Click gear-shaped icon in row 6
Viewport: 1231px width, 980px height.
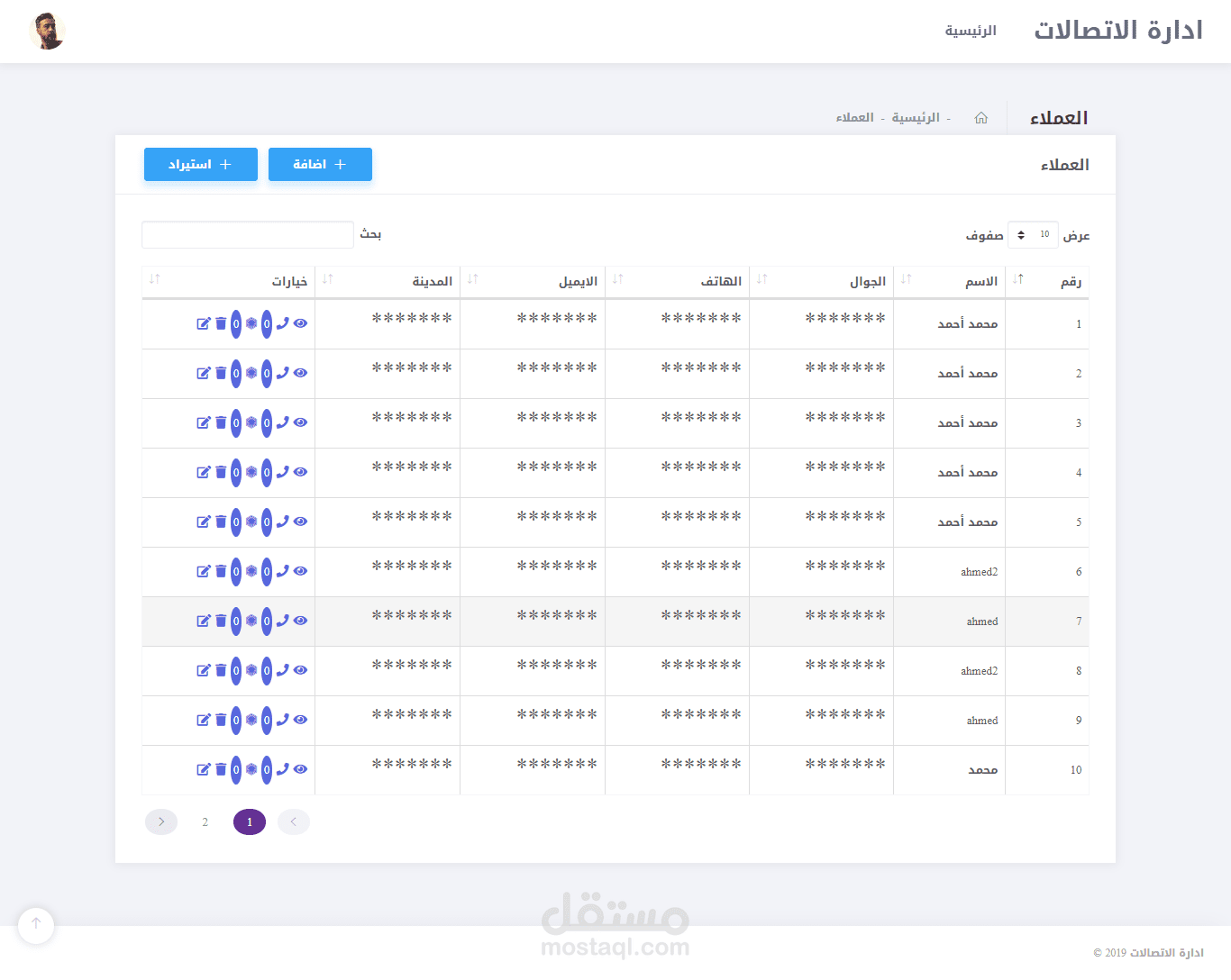[x=251, y=571]
